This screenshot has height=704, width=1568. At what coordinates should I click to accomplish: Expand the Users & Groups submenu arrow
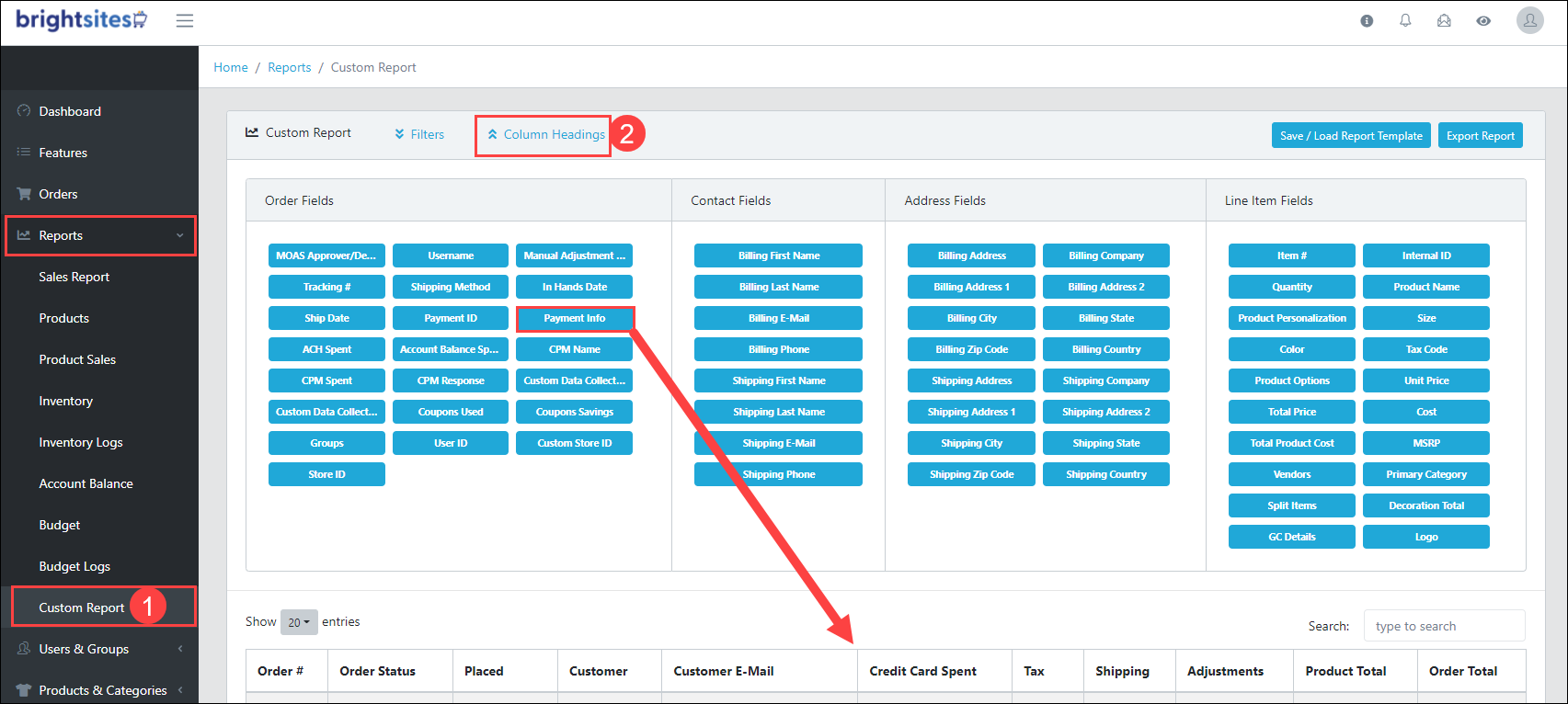[x=180, y=649]
